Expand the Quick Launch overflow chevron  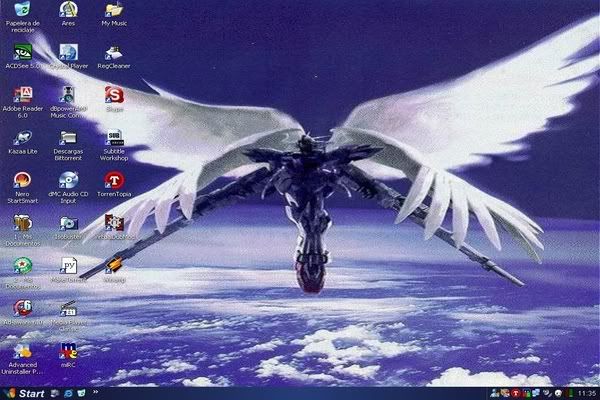[x=95, y=392]
